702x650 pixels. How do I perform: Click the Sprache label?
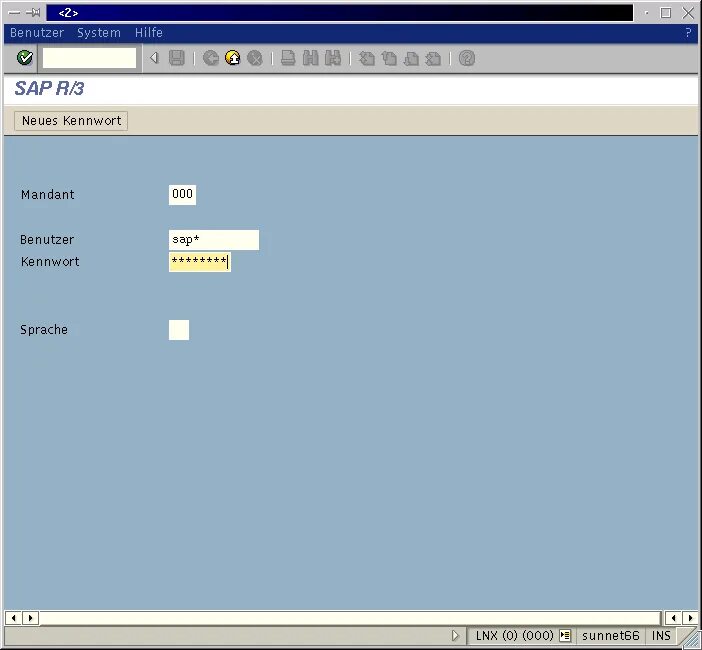pos(44,330)
